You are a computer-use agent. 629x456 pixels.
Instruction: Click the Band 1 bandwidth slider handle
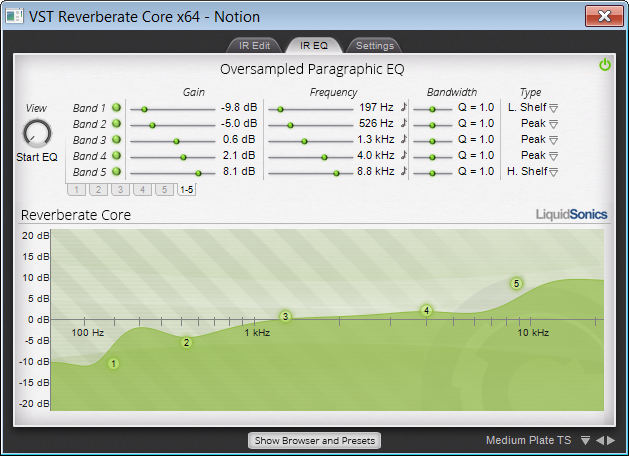(432, 109)
